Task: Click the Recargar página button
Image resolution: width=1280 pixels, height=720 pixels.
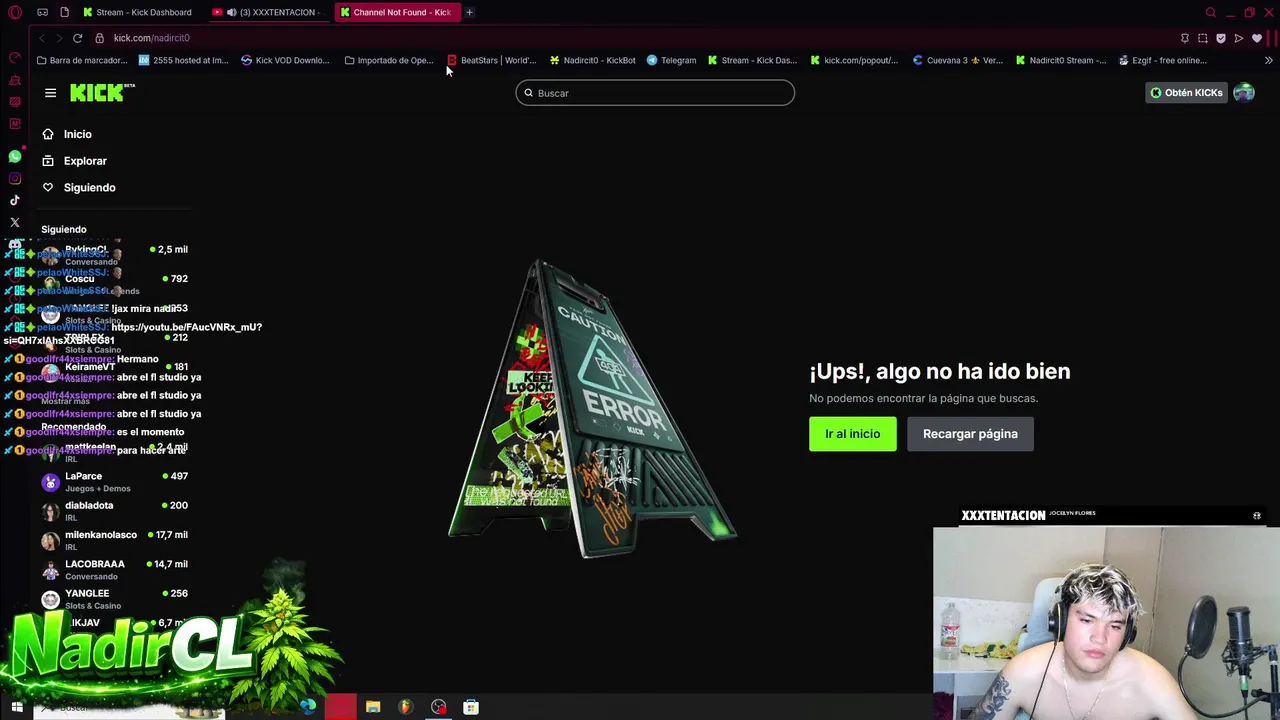Action: click(970, 434)
